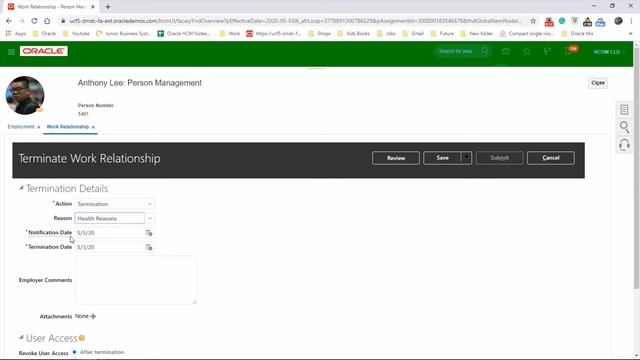Click the Oracle logo
The image size is (640, 360).
pyautogui.click(x=44, y=51)
